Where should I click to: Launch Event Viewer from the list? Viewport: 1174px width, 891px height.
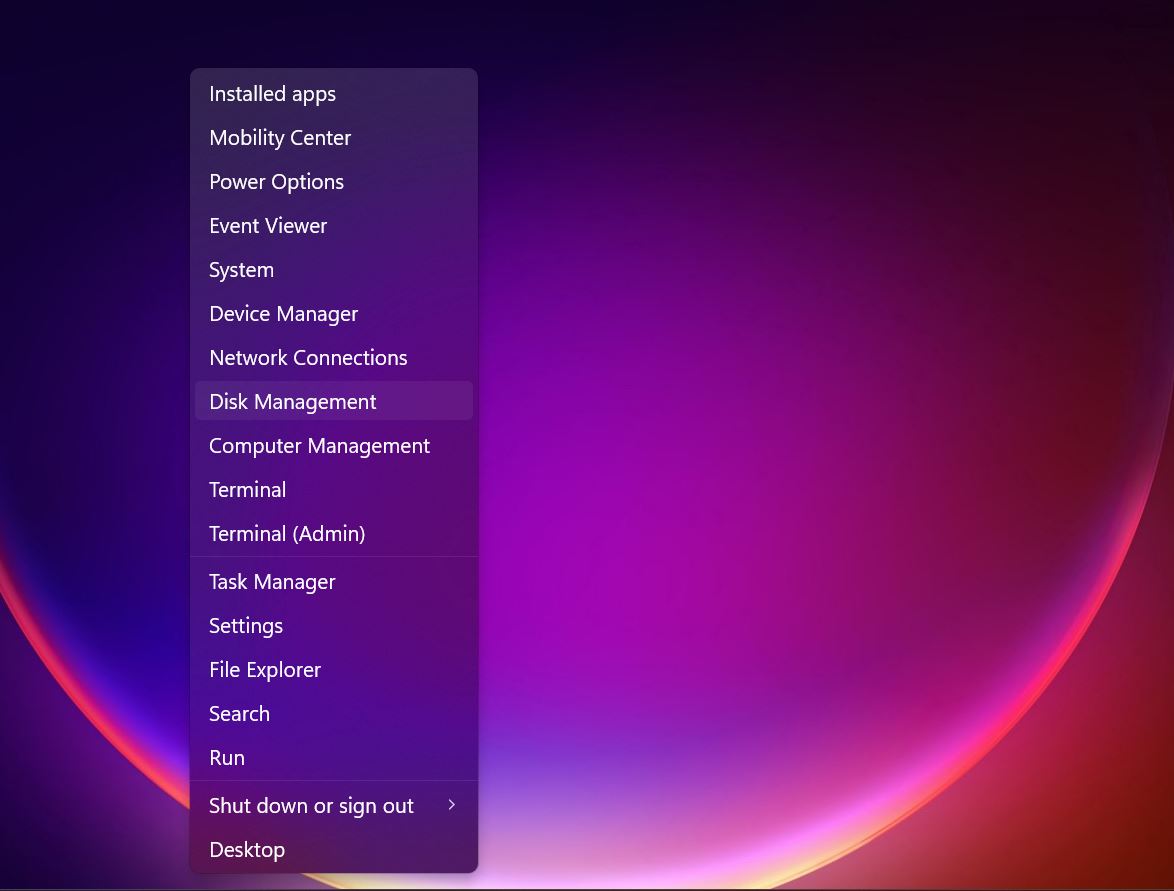333,225
